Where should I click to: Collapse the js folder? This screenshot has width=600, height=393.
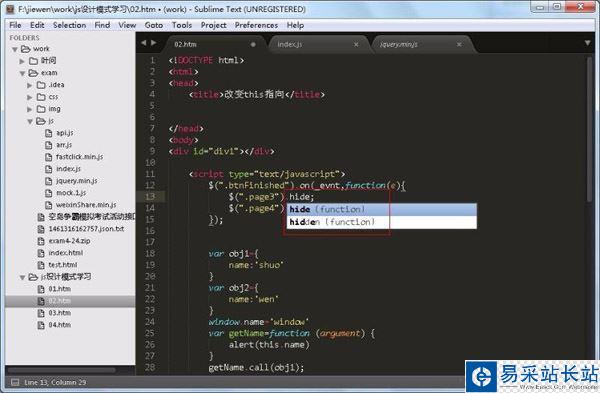30,121
